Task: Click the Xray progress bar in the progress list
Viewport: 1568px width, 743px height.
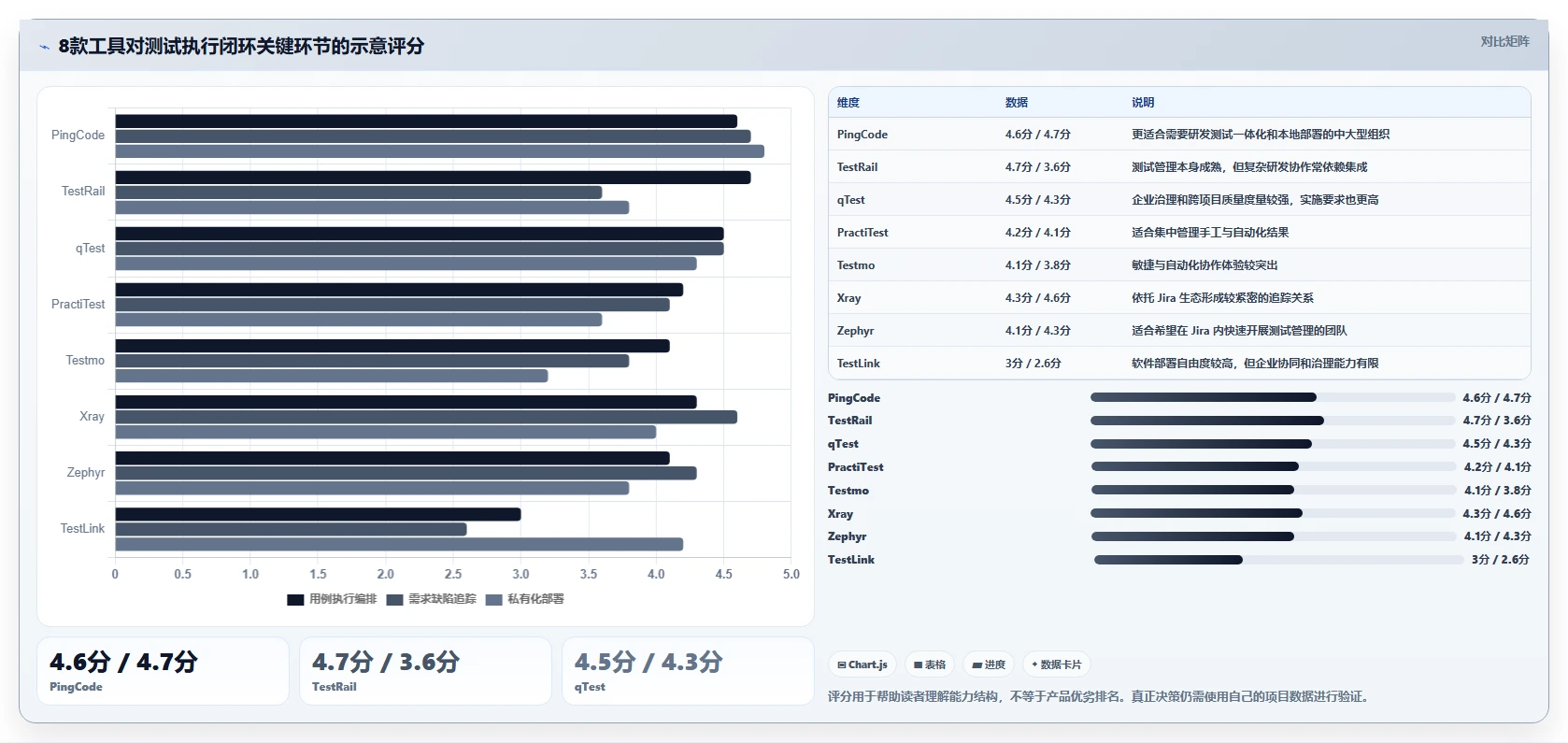Action: (1273, 513)
